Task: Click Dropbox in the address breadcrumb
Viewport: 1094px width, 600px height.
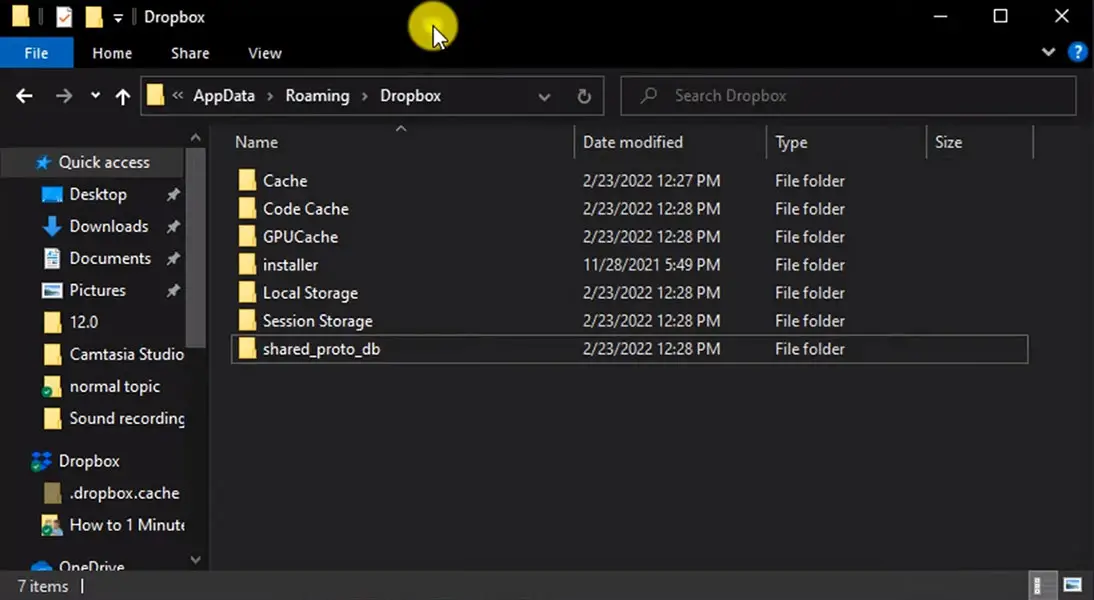Action: point(410,96)
